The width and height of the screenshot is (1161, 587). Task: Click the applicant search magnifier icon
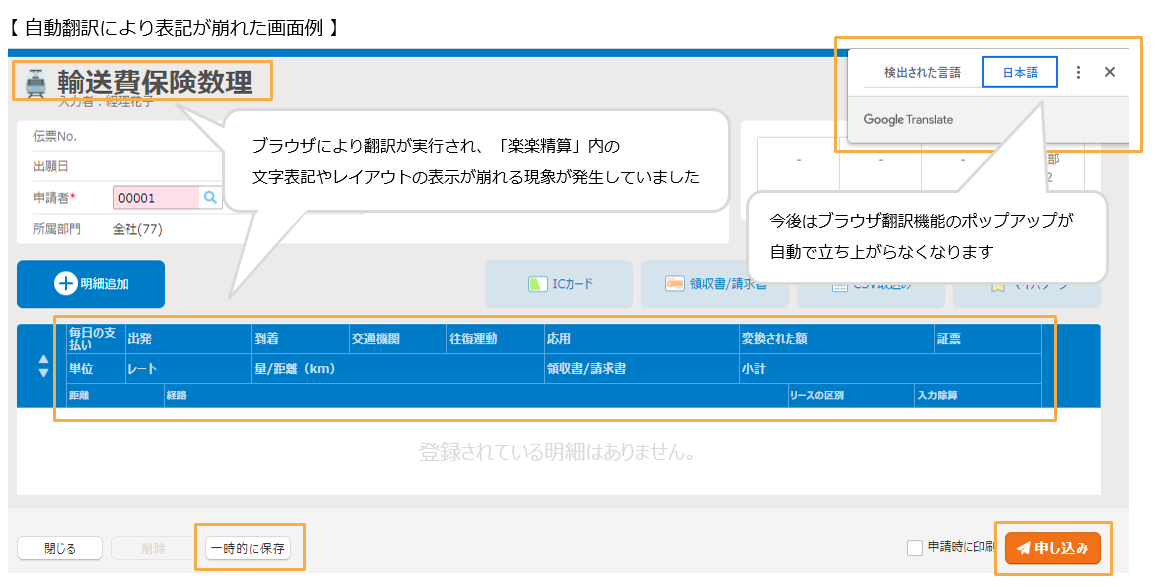pyautogui.click(x=210, y=198)
